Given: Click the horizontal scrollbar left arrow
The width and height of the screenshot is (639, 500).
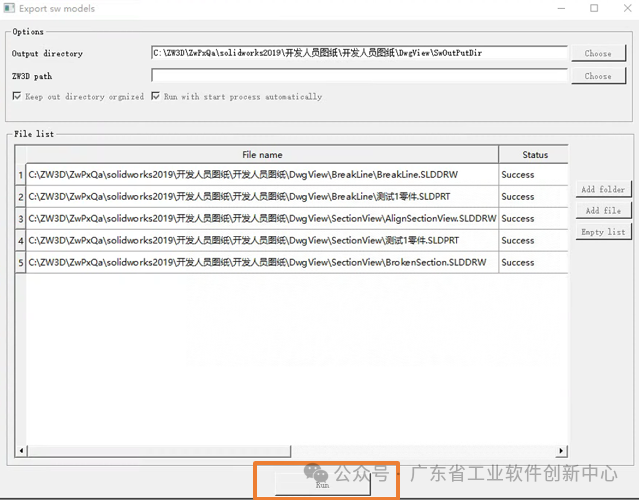Looking at the screenshot, I should point(21,451).
